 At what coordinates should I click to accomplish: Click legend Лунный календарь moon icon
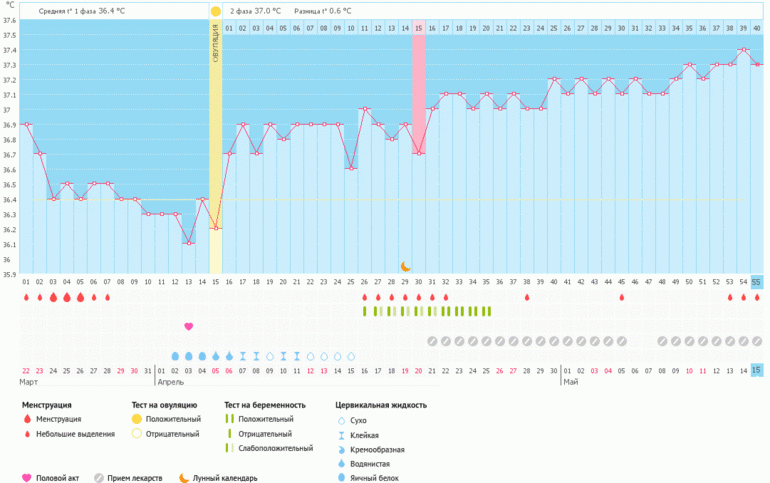point(184,478)
